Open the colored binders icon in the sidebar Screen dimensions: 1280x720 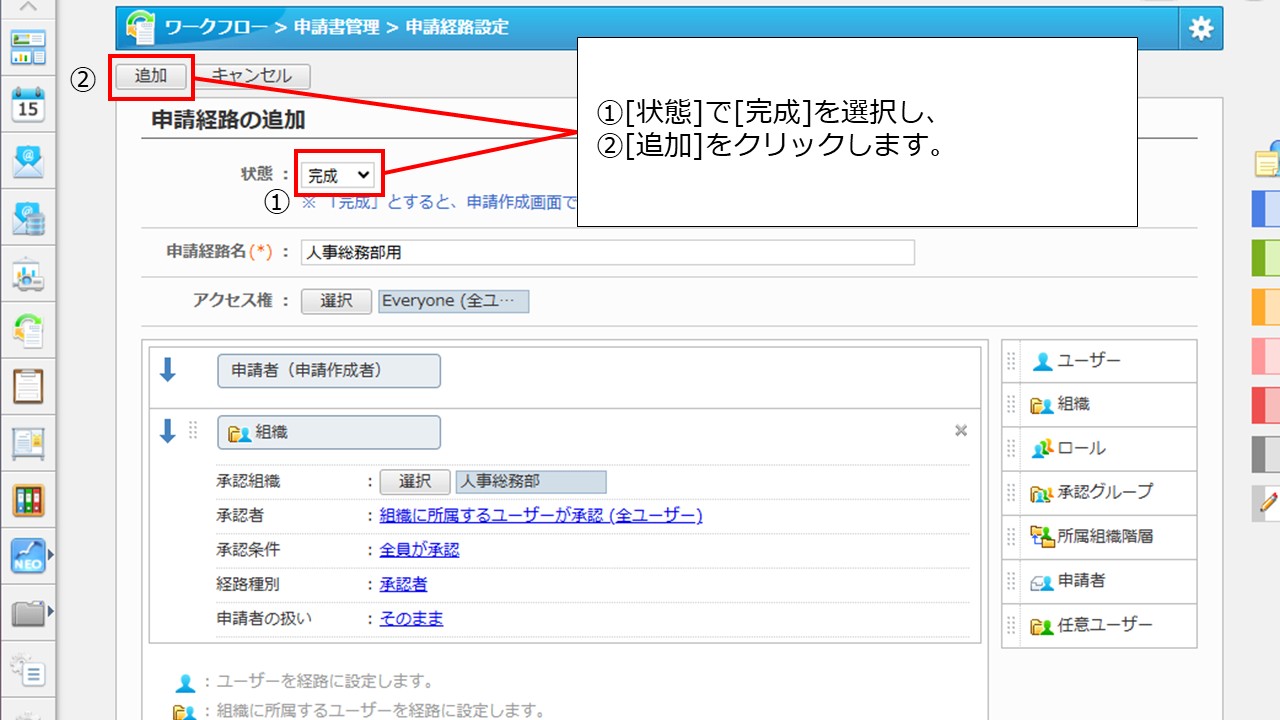(x=28, y=500)
